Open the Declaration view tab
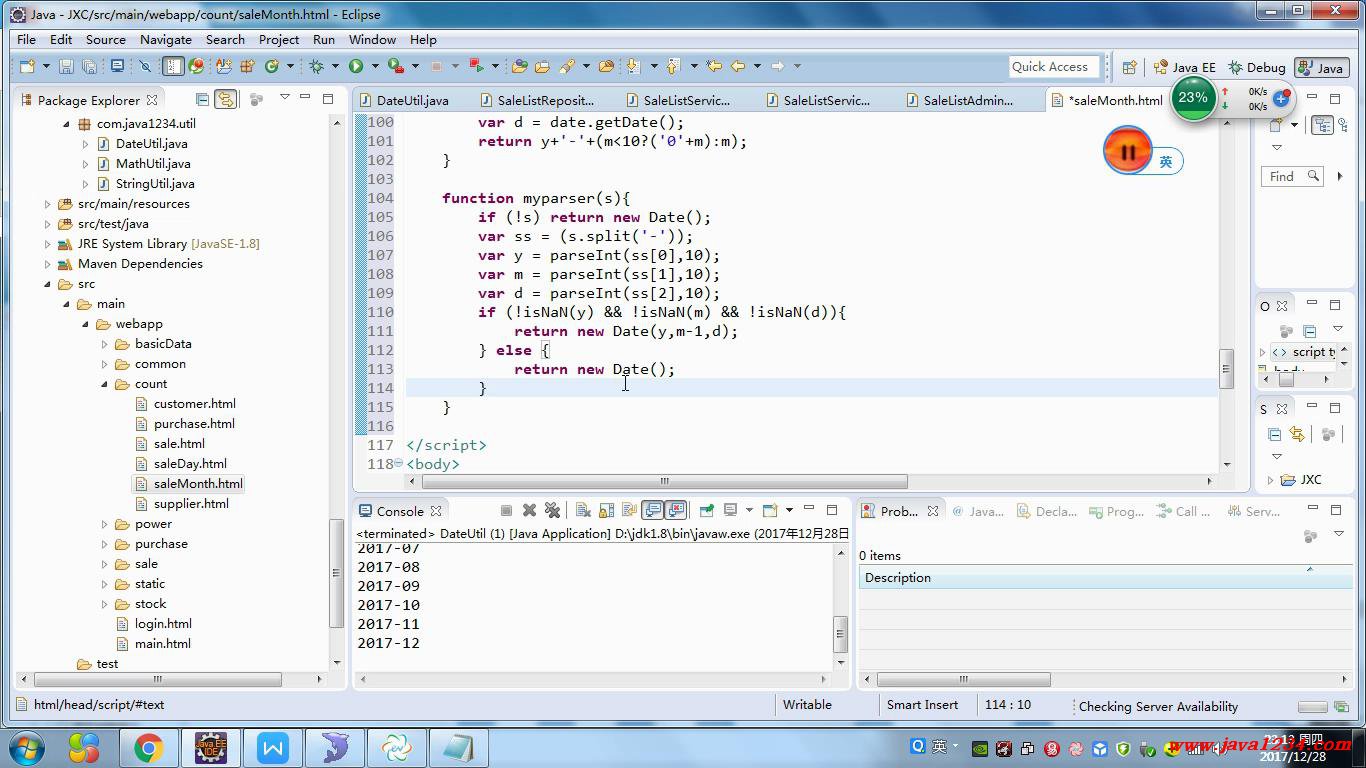 click(1047, 511)
